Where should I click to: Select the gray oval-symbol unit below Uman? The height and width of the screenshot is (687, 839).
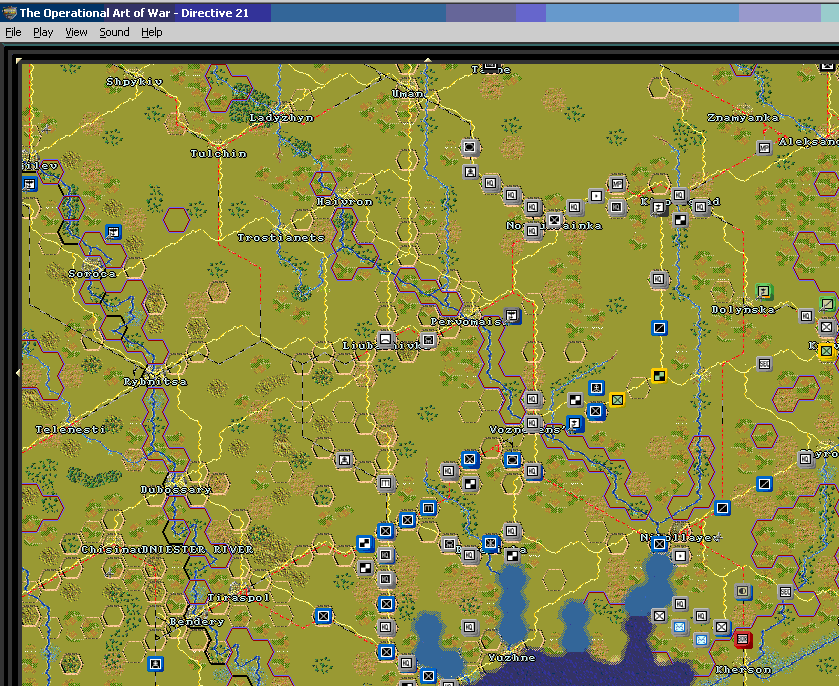click(x=470, y=147)
